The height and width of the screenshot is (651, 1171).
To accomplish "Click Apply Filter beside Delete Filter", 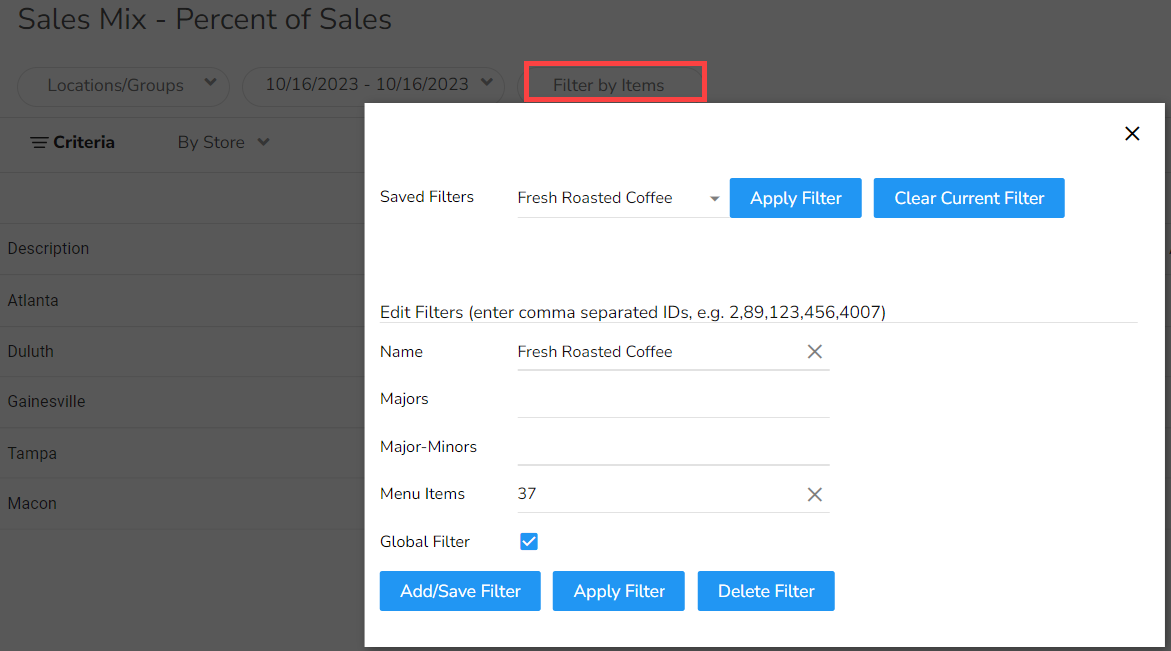I will (x=618, y=591).
